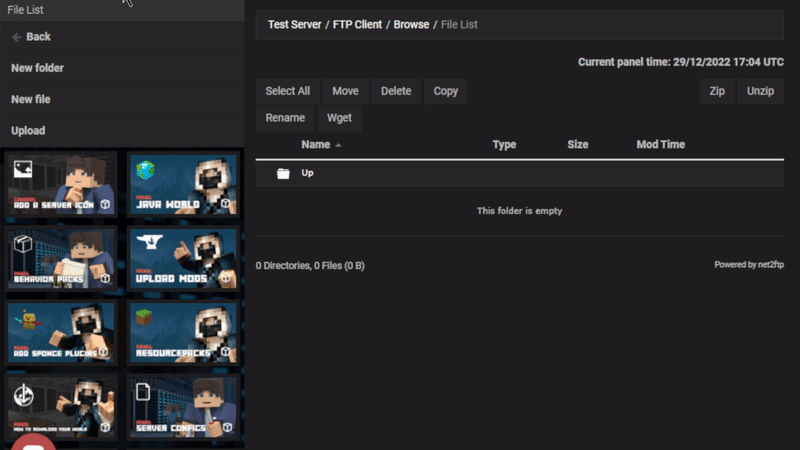Screen dimensions: 800x450
Task: Click the File List sidebar header
Action: pyautogui.click(x=25, y=10)
